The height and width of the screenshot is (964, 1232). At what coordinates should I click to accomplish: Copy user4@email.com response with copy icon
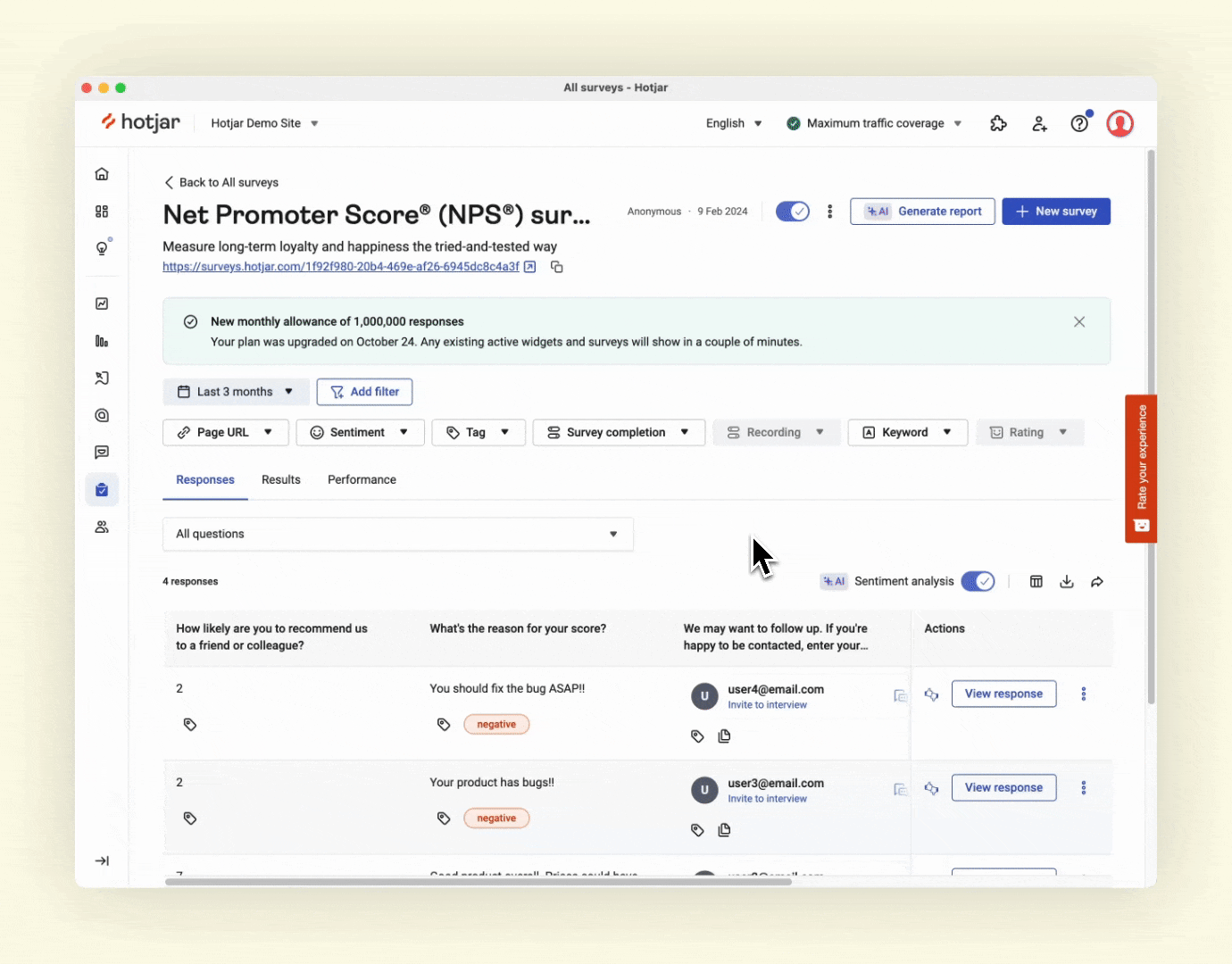tap(724, 736)
